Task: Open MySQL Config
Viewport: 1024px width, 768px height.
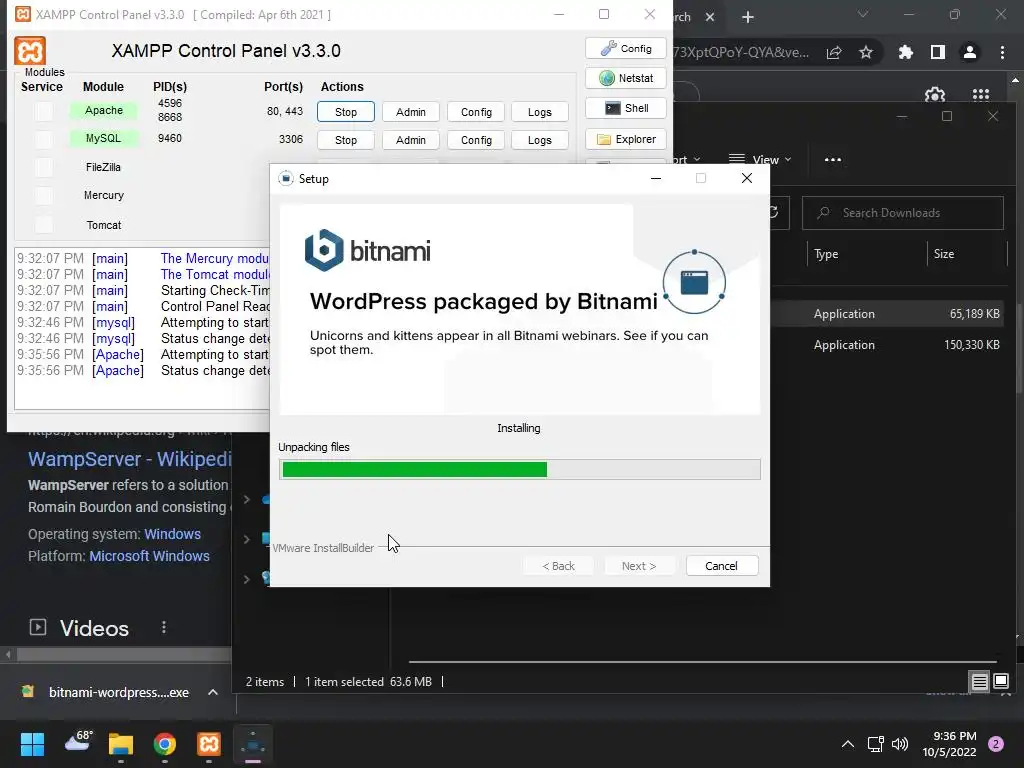Action: (476, 140)
